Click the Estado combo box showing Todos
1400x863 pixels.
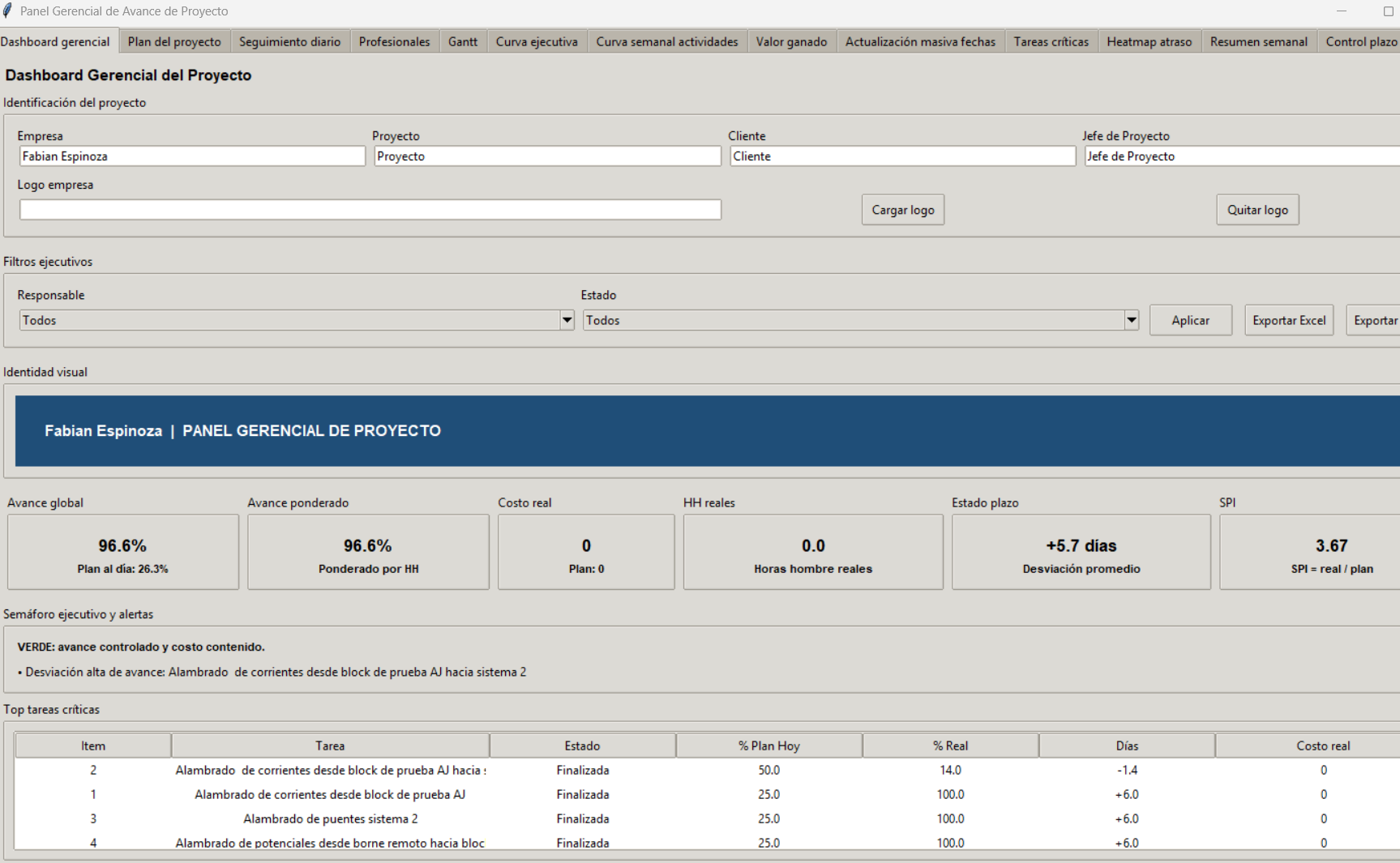tap(861, 320)
